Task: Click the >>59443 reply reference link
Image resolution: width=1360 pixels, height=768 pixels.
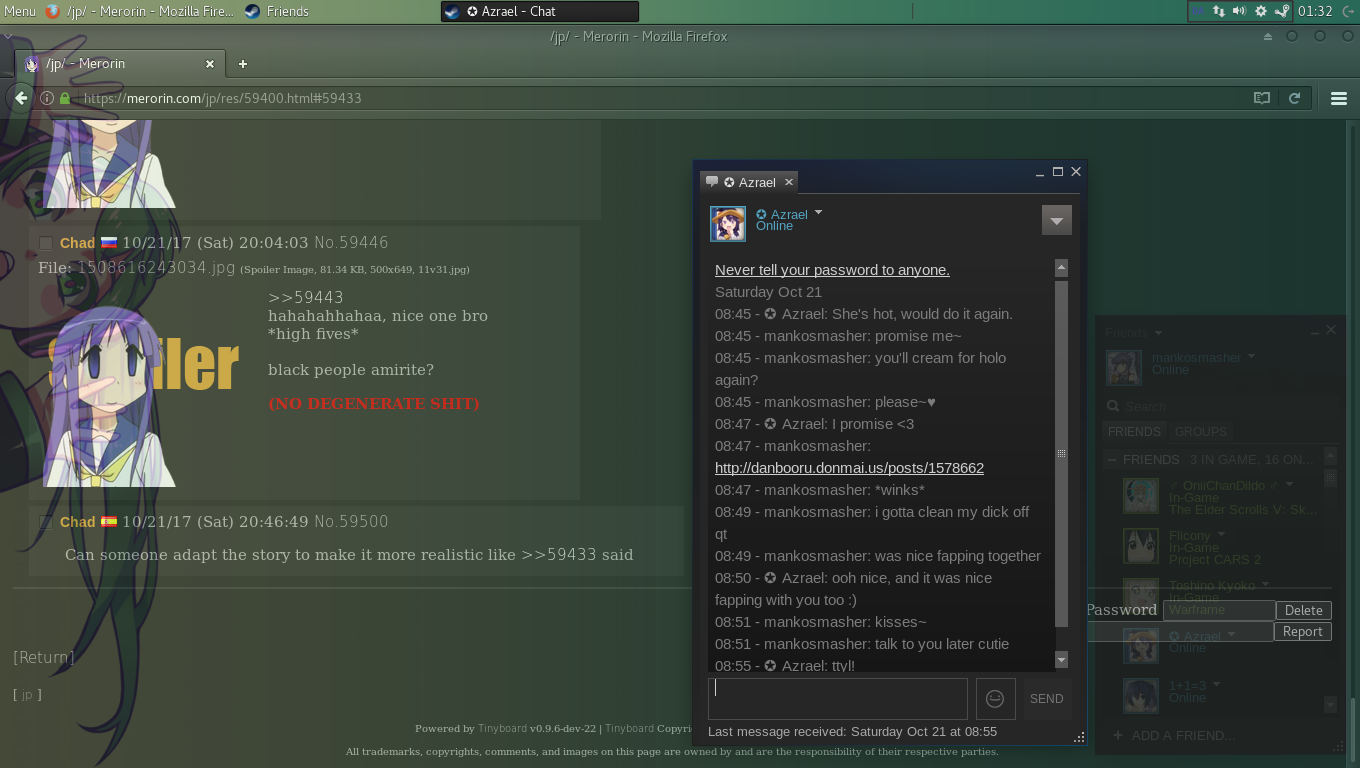Action: (x=306, y=298)
